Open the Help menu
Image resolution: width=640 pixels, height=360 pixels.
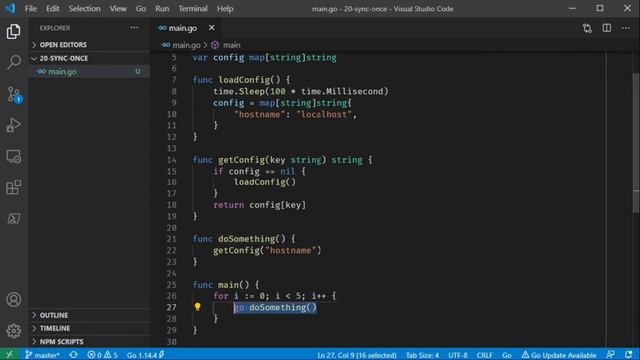[x=225, y=9]
